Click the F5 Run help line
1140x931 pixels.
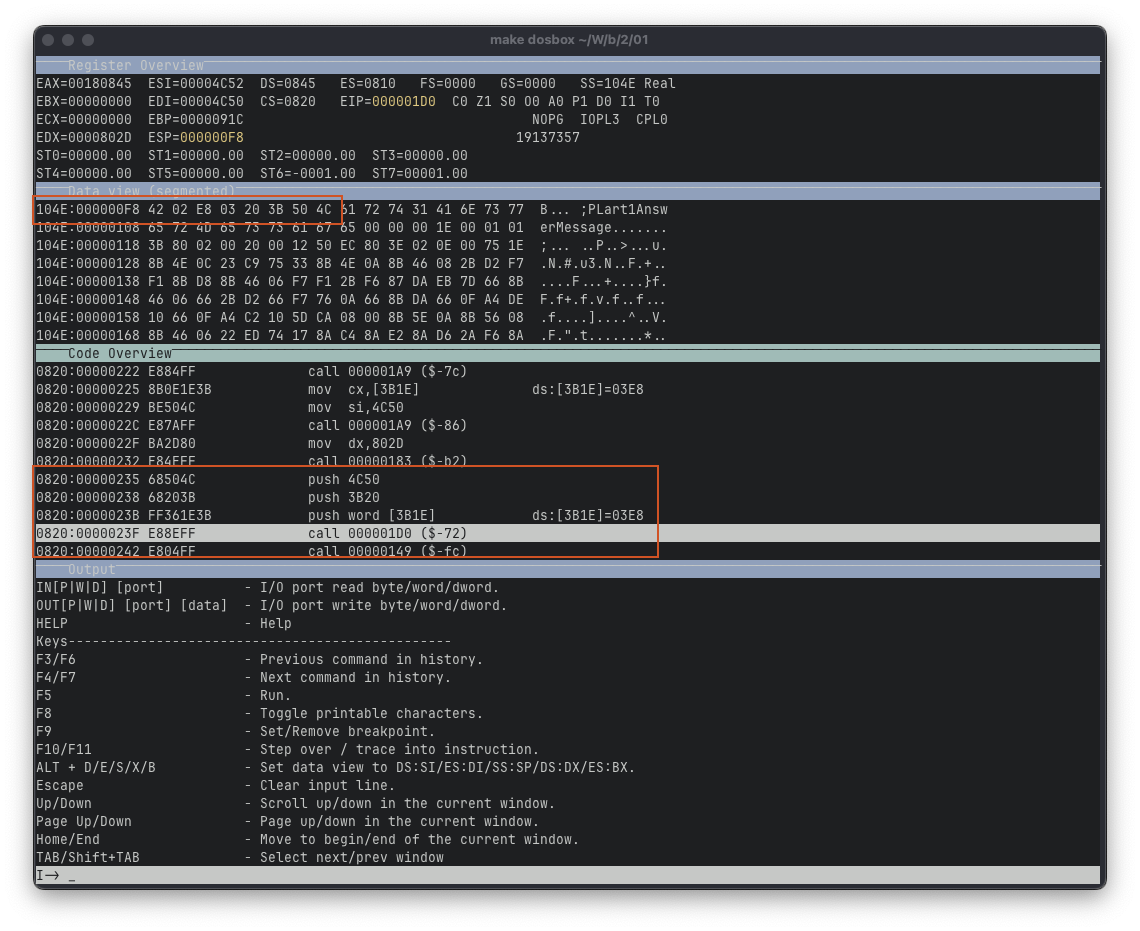pos(164,696)
